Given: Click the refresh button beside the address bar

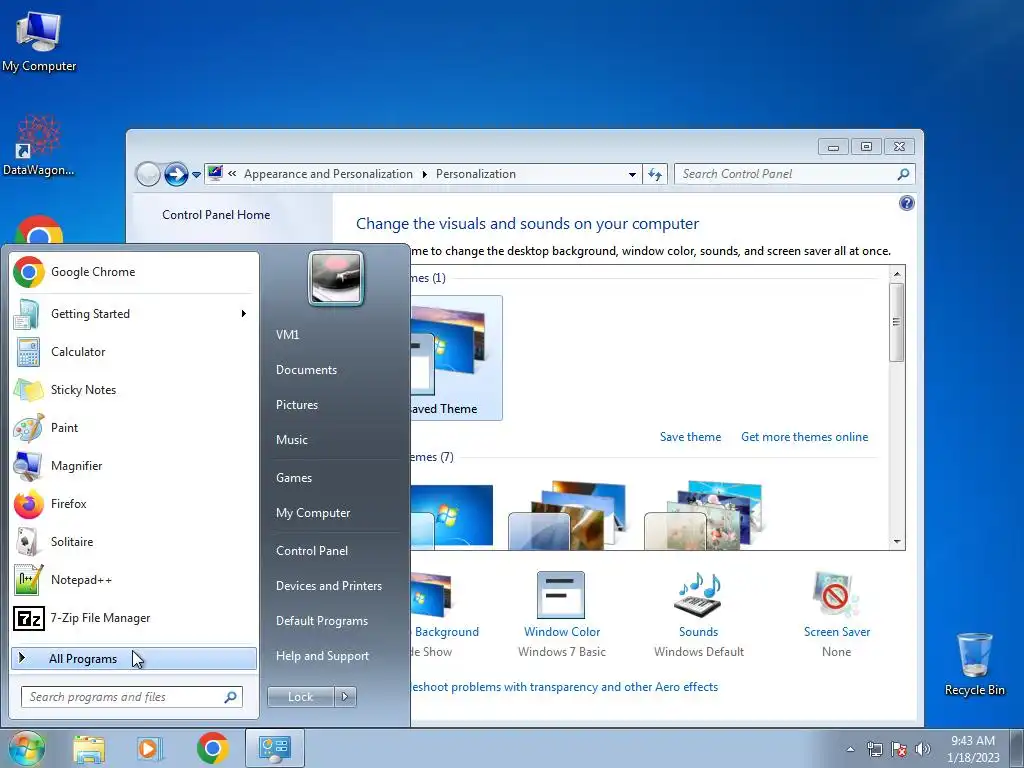Looking at the screenshot, I should click(x=655, y=174).
